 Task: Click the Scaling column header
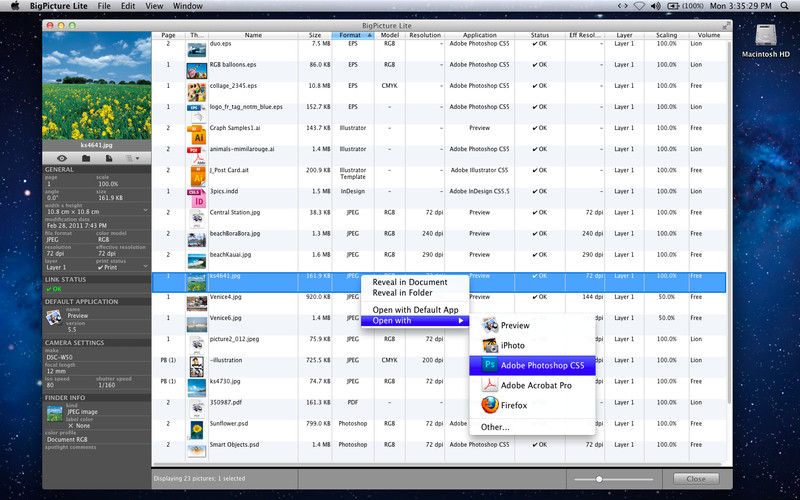click(666, 35)
